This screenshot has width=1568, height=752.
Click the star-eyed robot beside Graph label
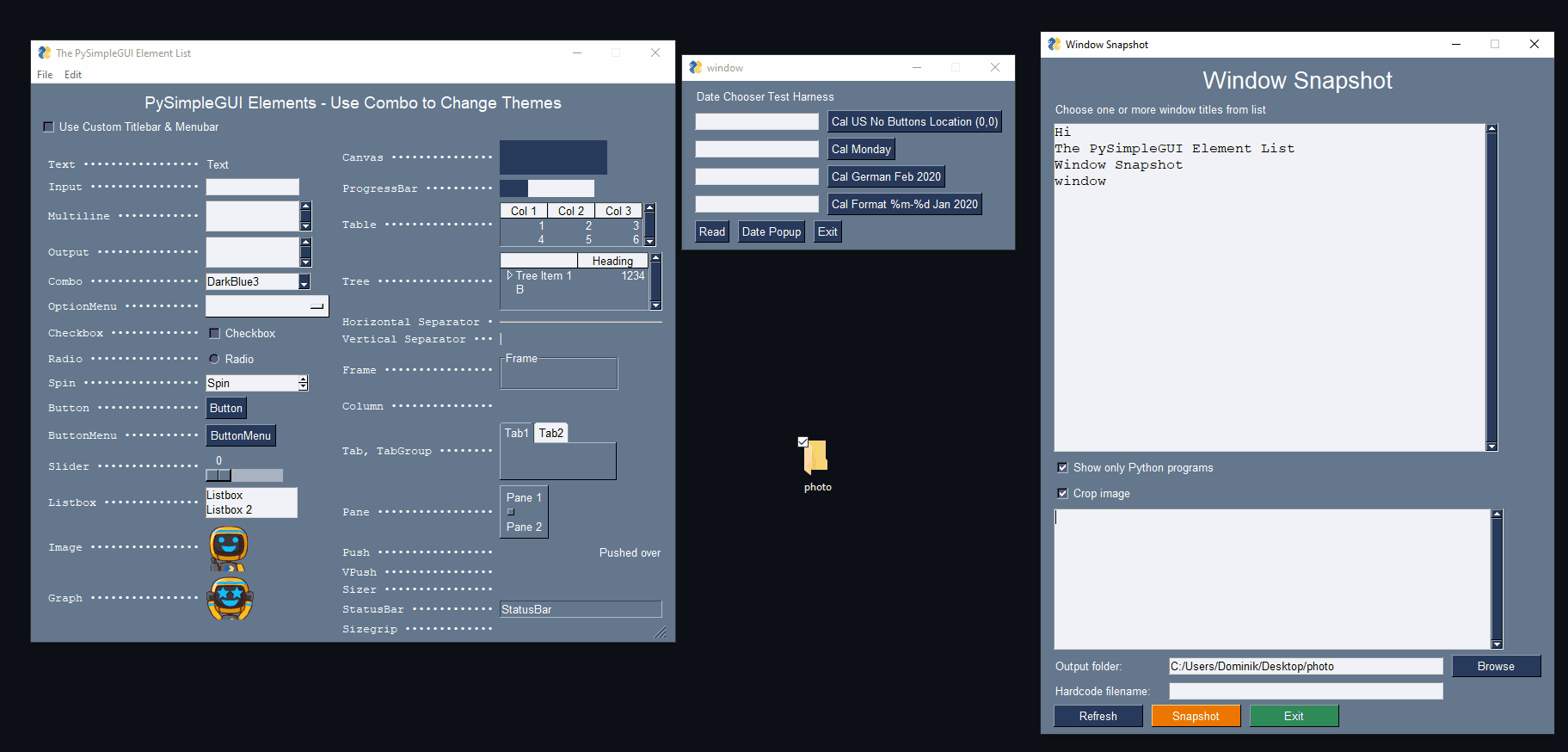click(x=230, y=598)
